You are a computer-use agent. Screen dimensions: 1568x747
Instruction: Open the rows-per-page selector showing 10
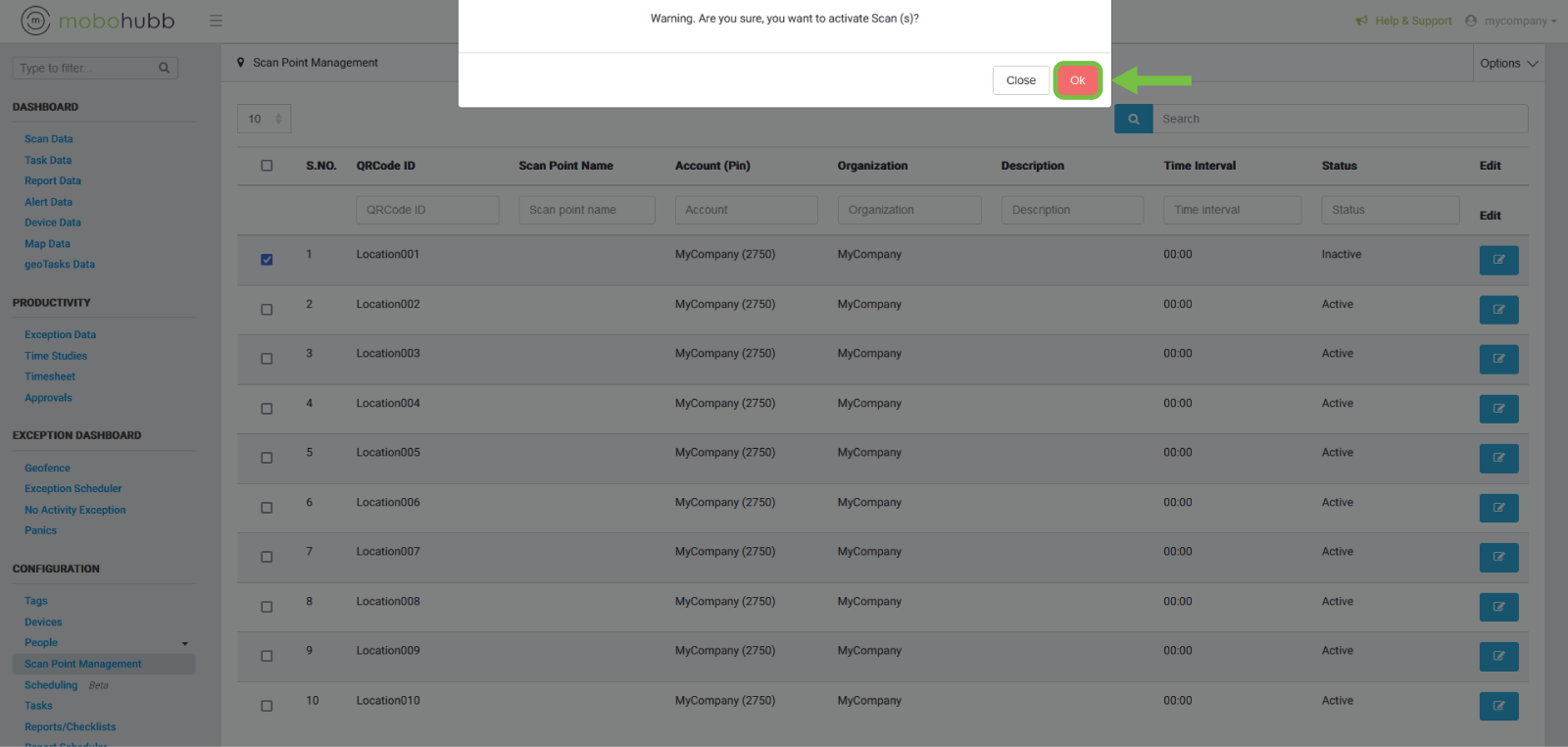click(264, 119)
